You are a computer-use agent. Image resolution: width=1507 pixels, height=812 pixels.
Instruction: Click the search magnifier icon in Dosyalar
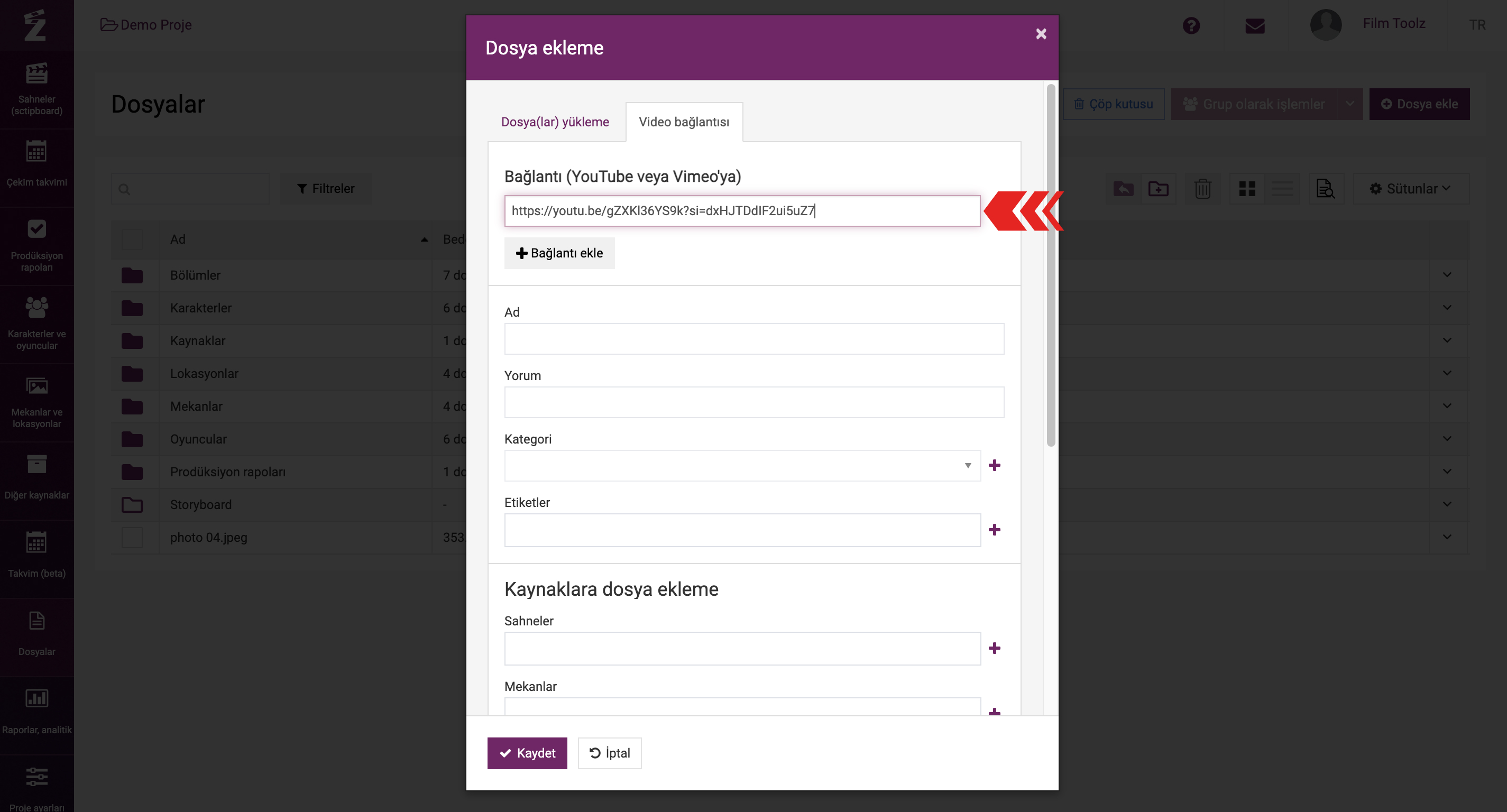[125, 189]
